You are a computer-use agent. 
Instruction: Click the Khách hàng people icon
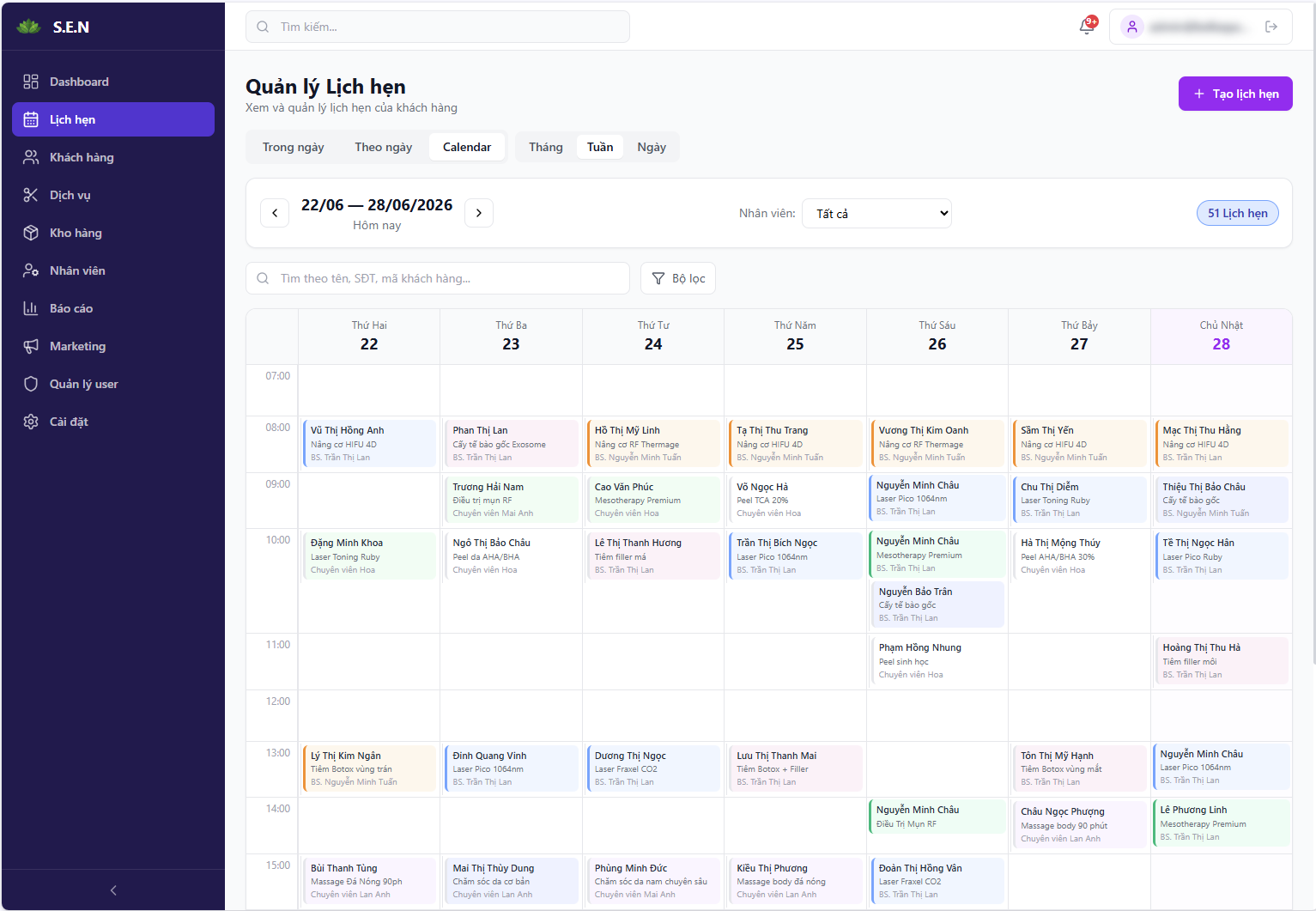(31, 157)
